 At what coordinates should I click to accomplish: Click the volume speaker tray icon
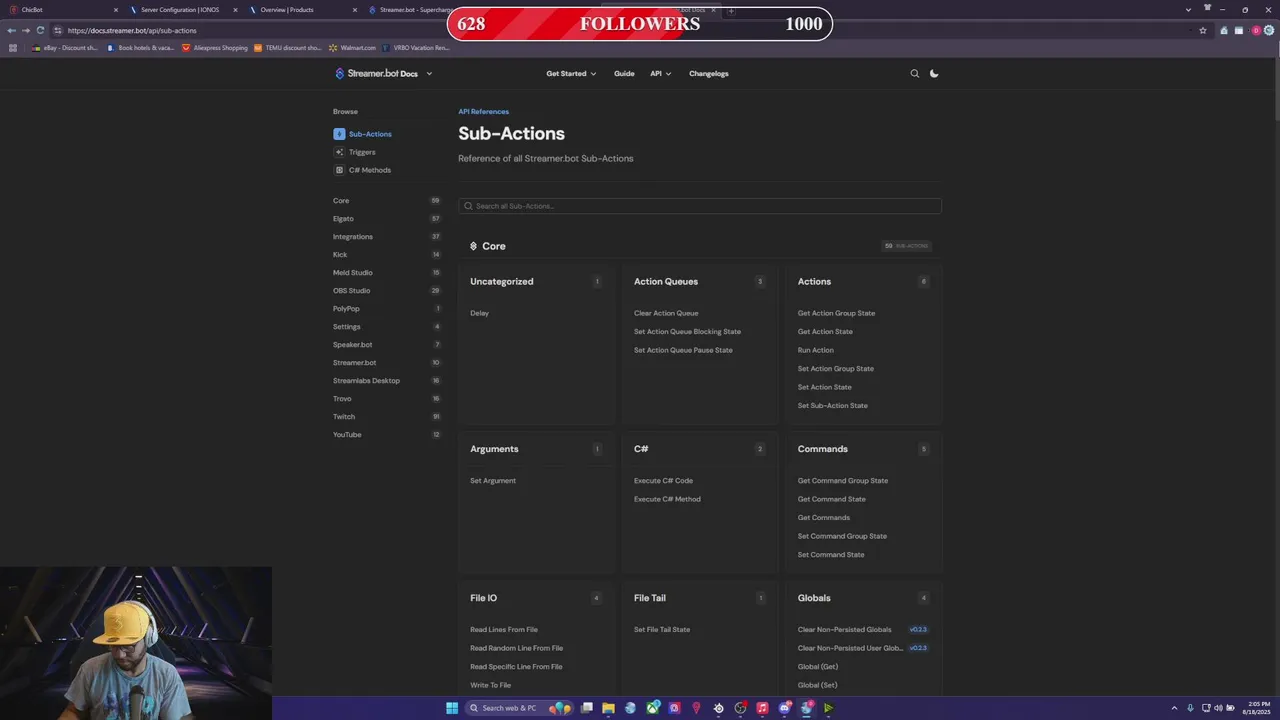pyautogui.click(x=1218, y=708)
